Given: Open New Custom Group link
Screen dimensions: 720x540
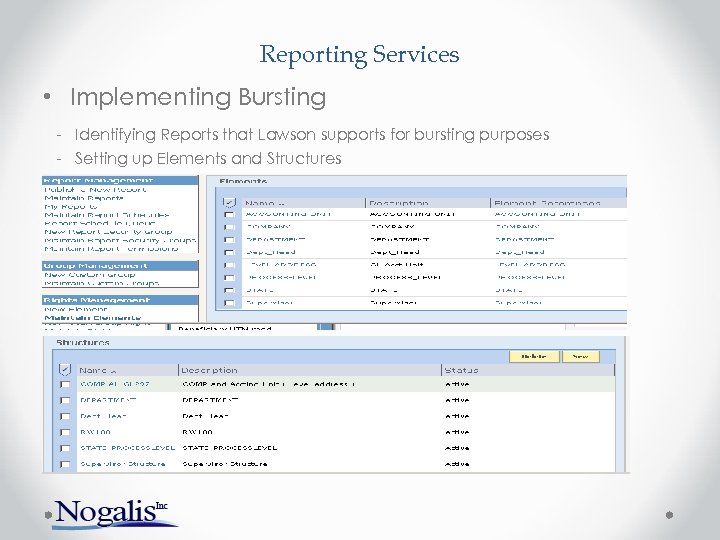Looking at the screenshot, I should coord(90,275).
